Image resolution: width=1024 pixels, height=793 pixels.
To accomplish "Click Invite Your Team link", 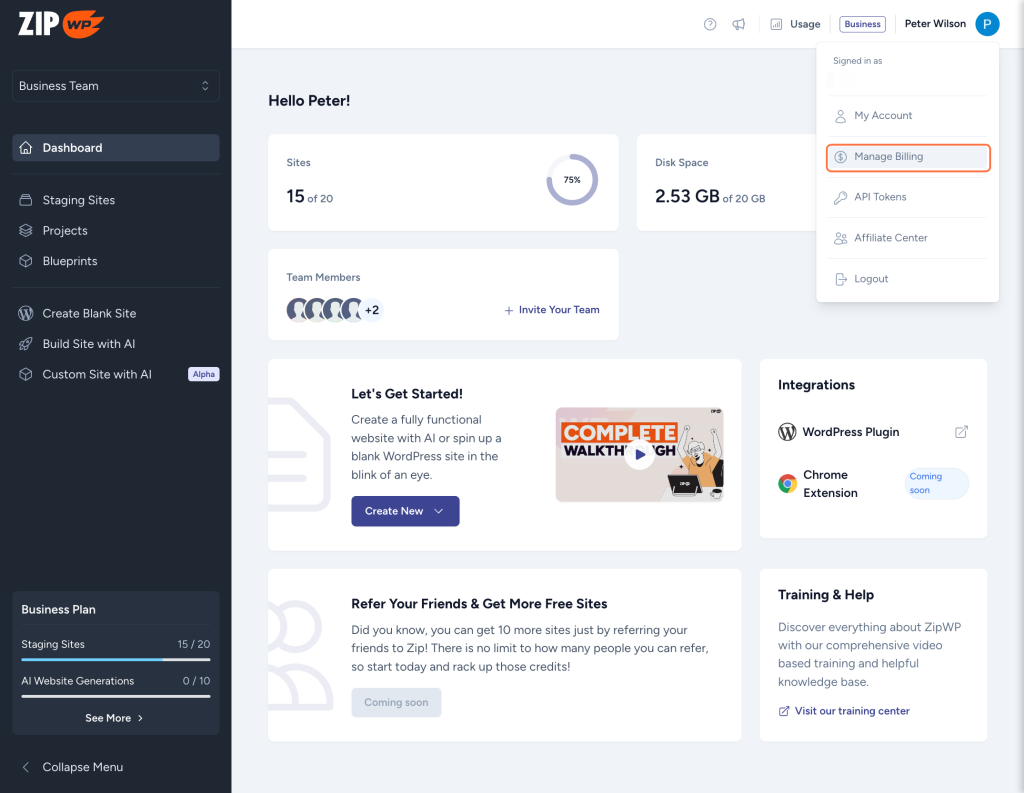I will tap(551, 310).
